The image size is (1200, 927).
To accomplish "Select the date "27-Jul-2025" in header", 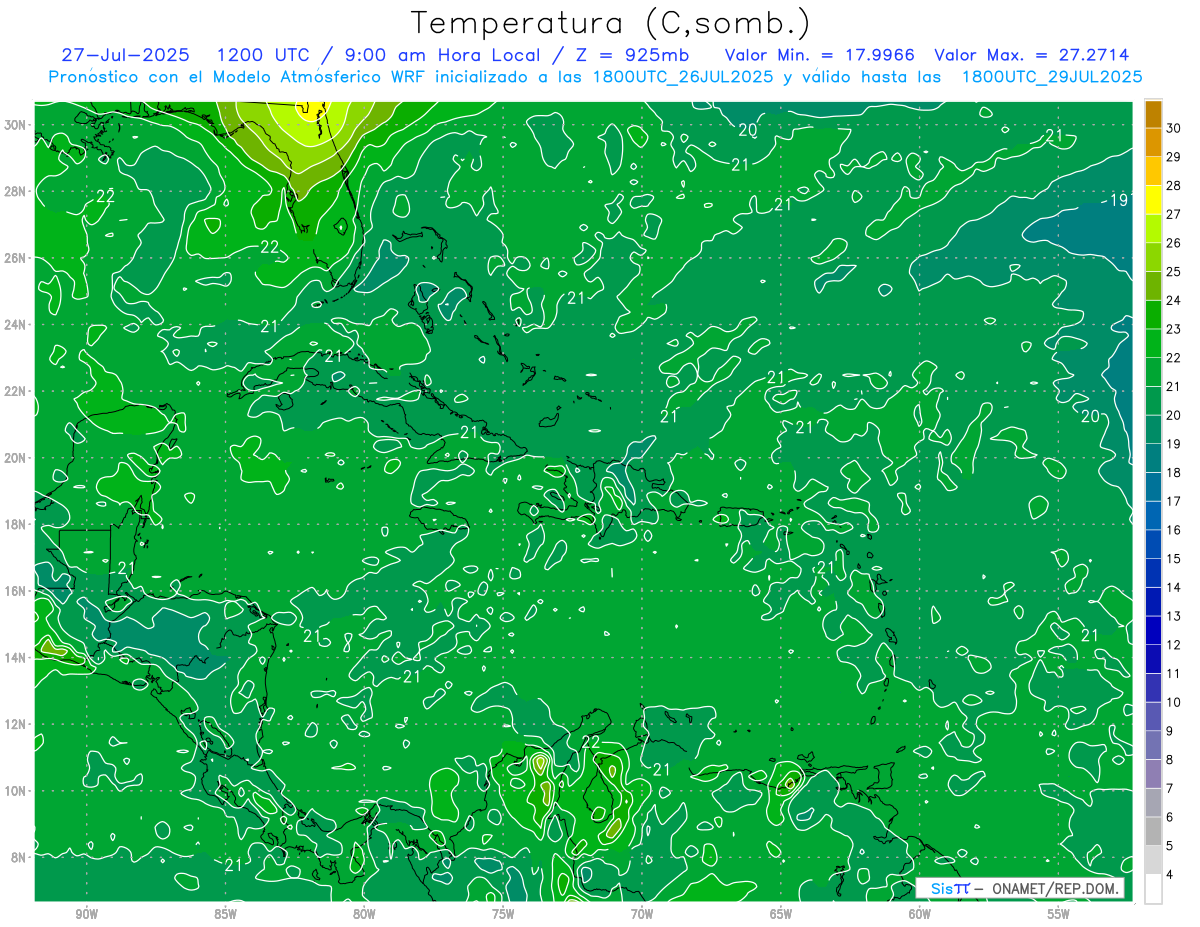I will point(125,55).
